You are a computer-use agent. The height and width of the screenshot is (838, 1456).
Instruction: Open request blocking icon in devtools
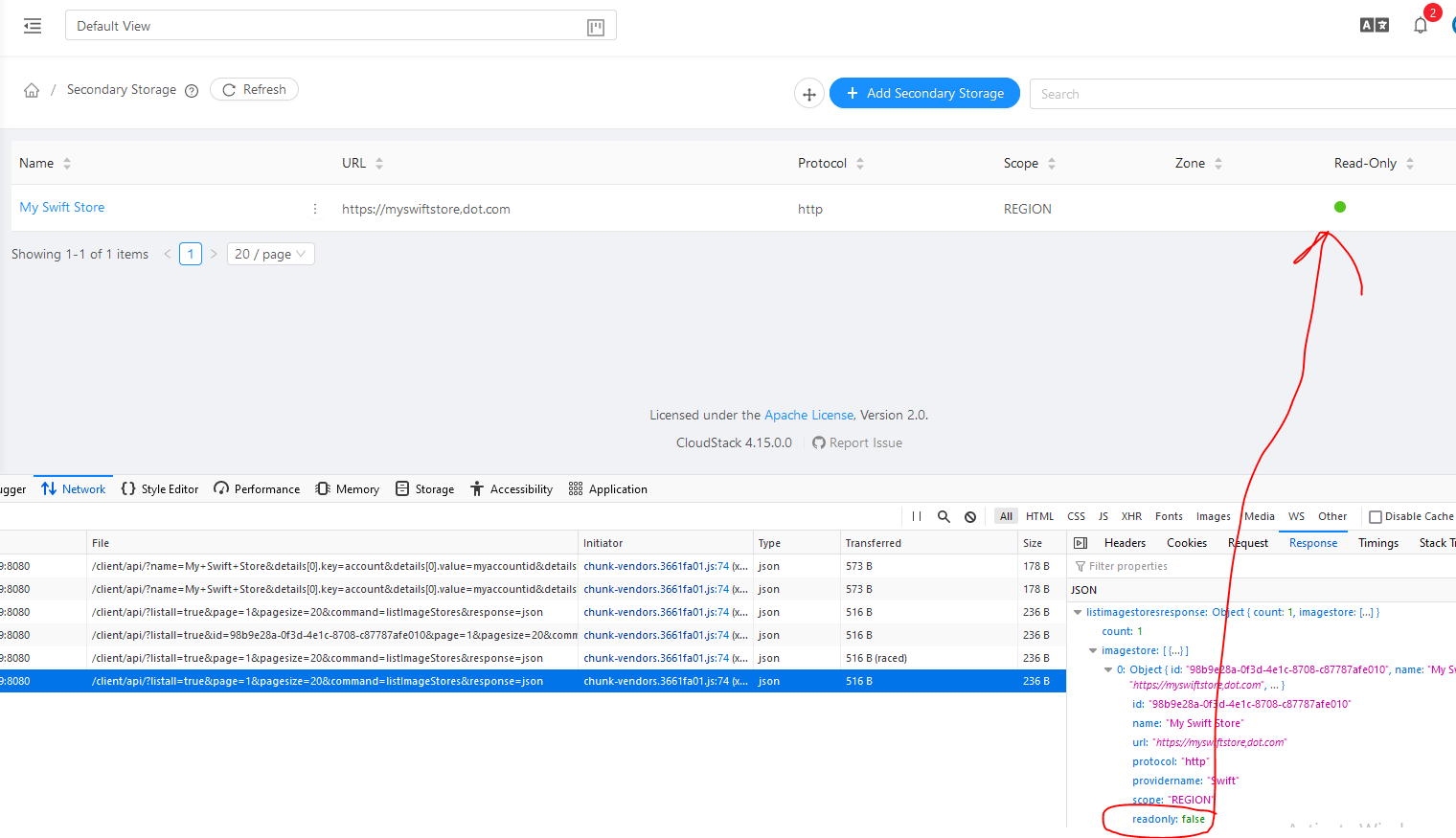[x=970, y=516]
